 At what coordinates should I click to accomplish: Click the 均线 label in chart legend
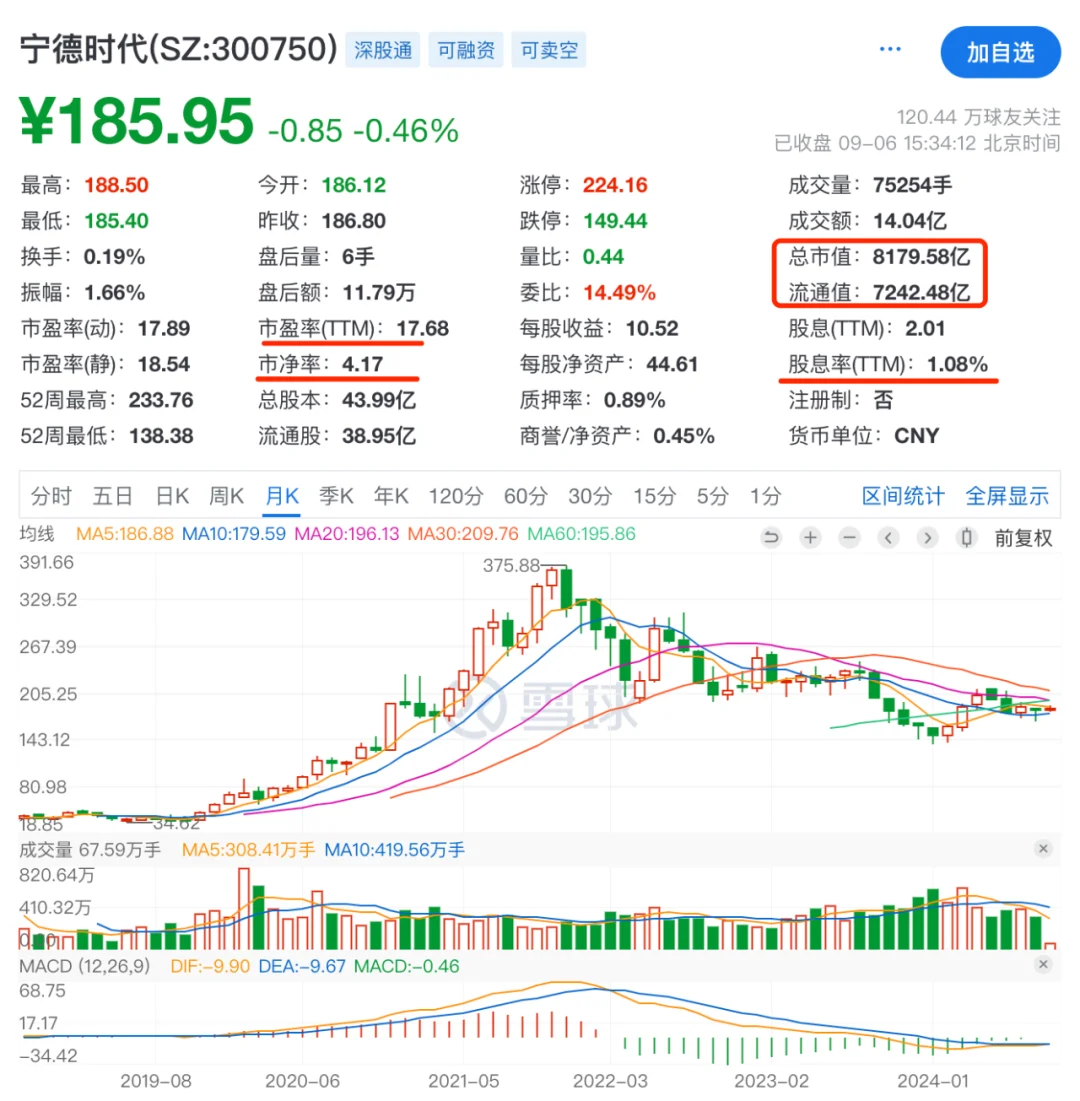pyautogui.click(x=37, y=534)
